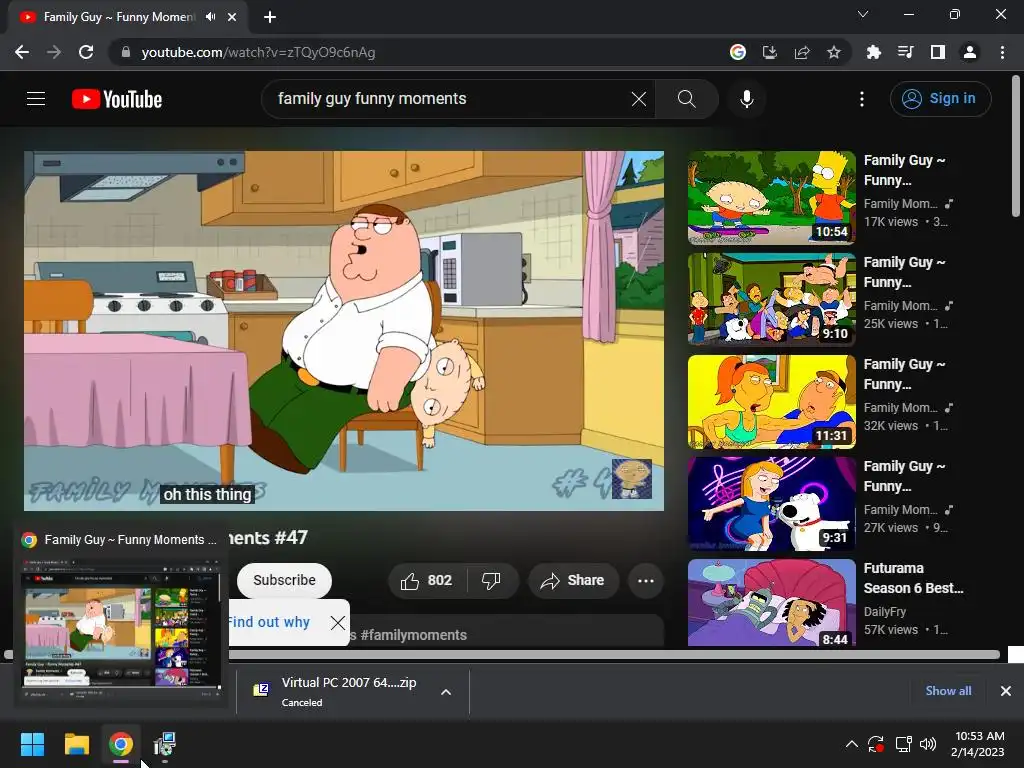This screenshot has width=1024, height=768.
Task: Bookmark this page with the star
Action: coord(834,52)
